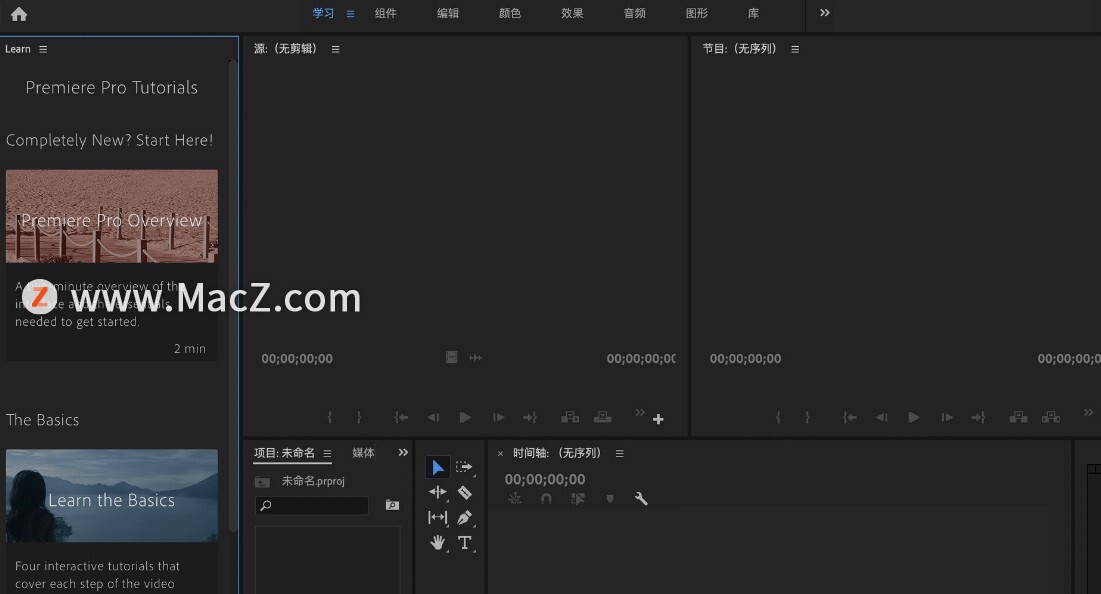Toggle snap magnet in timeline
The image size is (1101, 594).
546,499
